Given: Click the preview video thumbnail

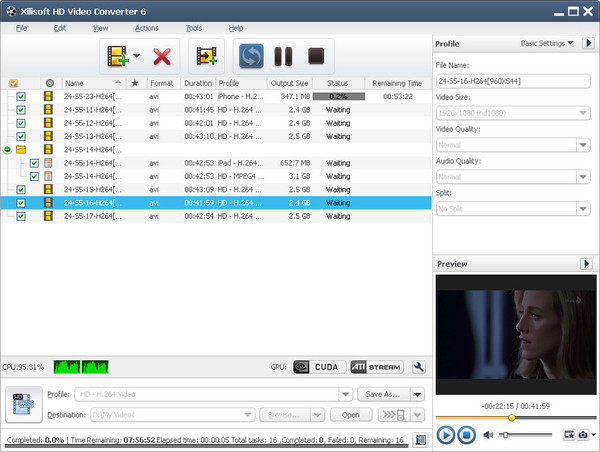Looking at the screenshot, I should 516,335.
